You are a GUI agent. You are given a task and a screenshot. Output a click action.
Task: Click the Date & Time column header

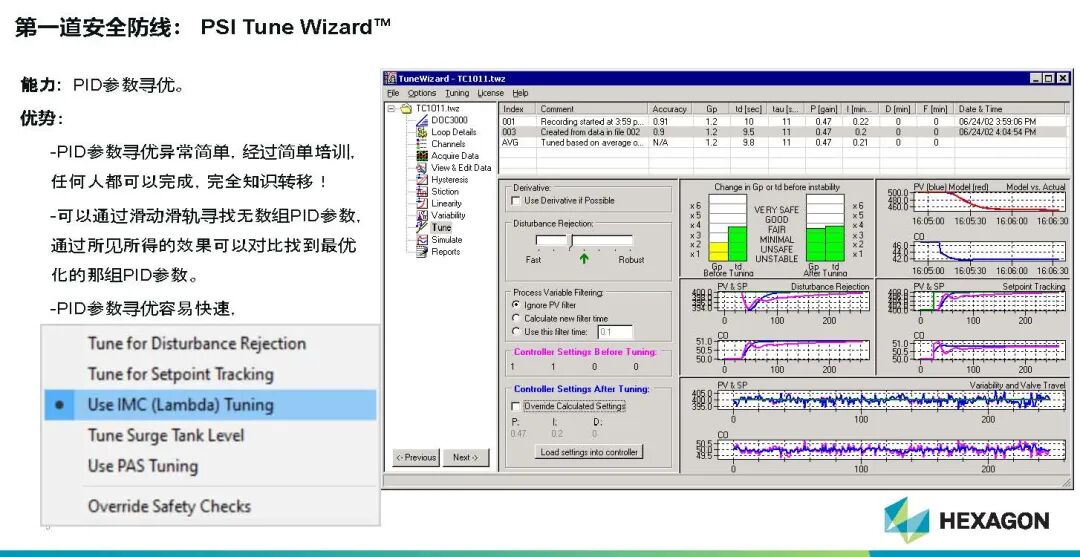click(1012, 109)
